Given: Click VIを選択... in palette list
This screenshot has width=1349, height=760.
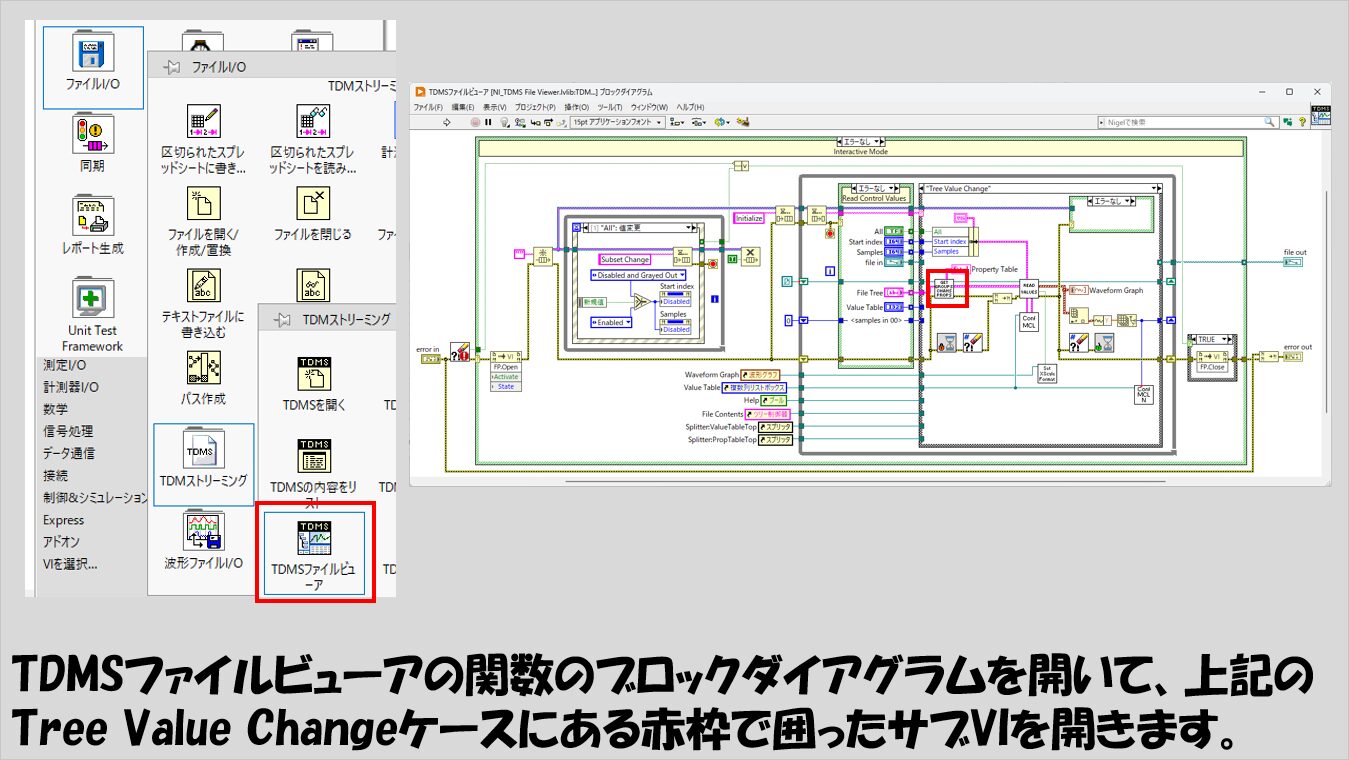Looking at the screenshot, I should (70, 563).
